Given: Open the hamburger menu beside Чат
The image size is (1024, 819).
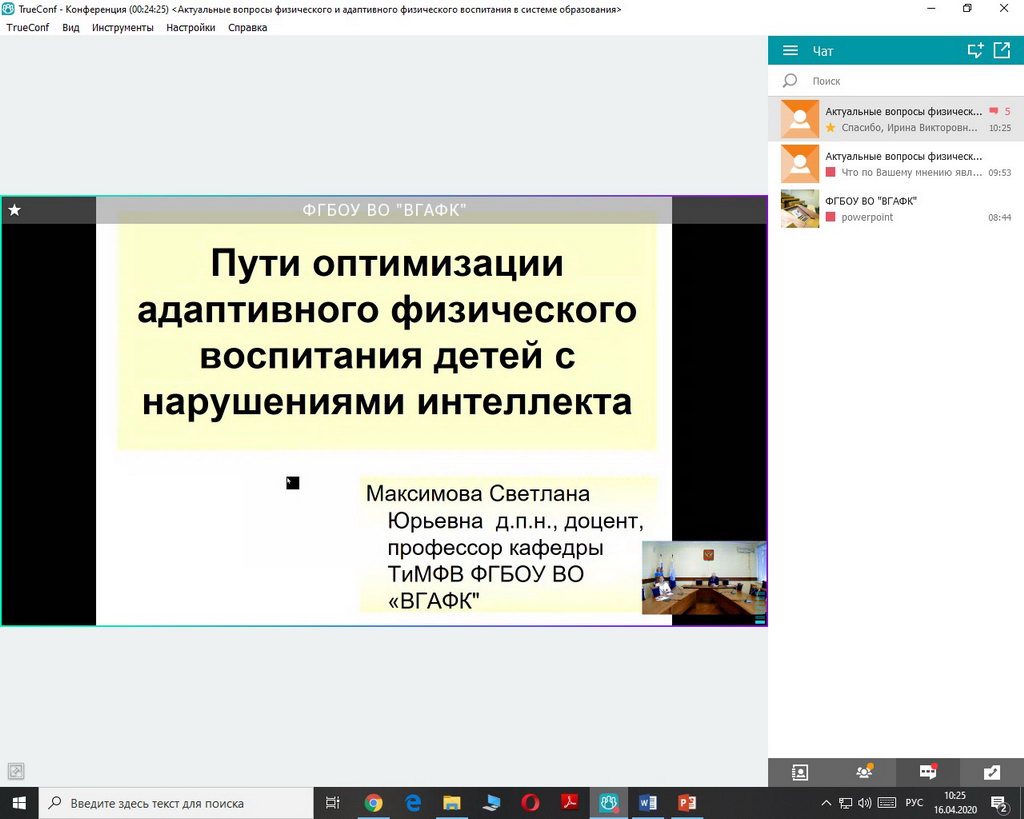Looking at the screenshot, I should [790, 51].
